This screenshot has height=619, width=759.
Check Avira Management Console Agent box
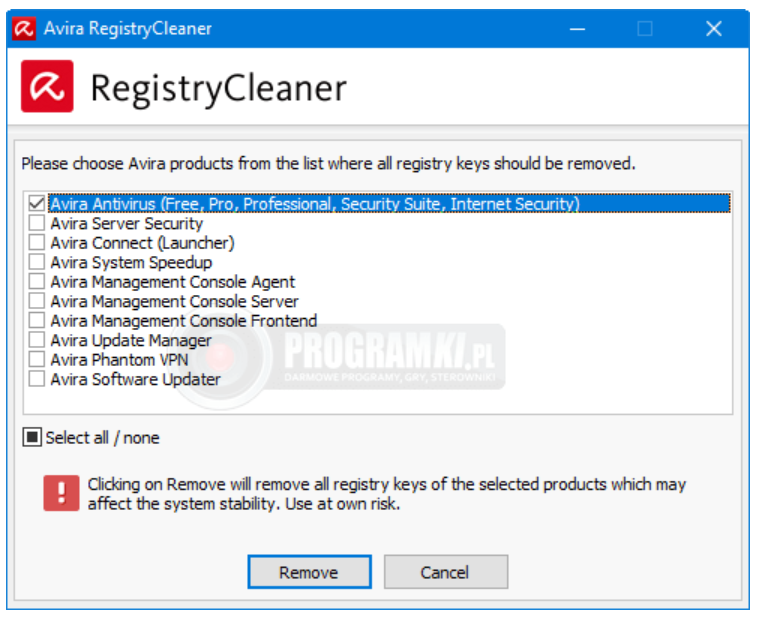(37, 281)
